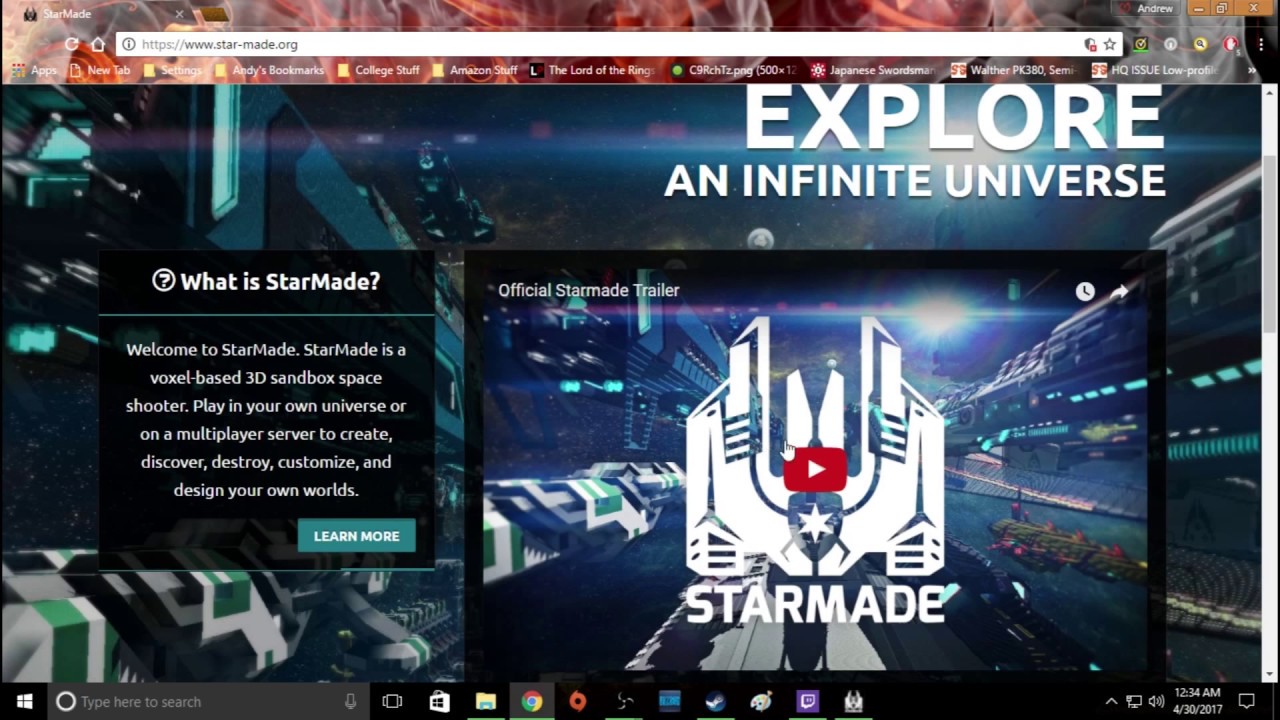Open the Japanese Swordsman bookmark
The width and height of the screenshot is (1280, 720).
click(x=874, y=70)
